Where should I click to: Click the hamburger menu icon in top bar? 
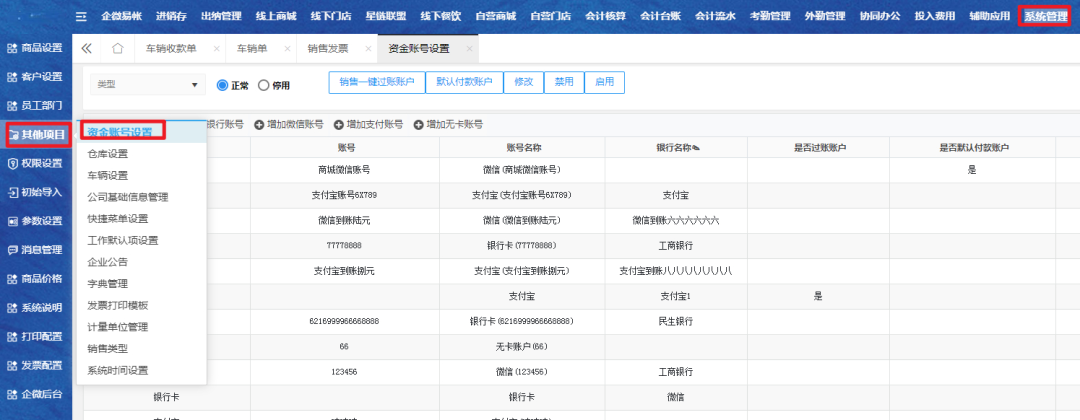coord(81,16)
